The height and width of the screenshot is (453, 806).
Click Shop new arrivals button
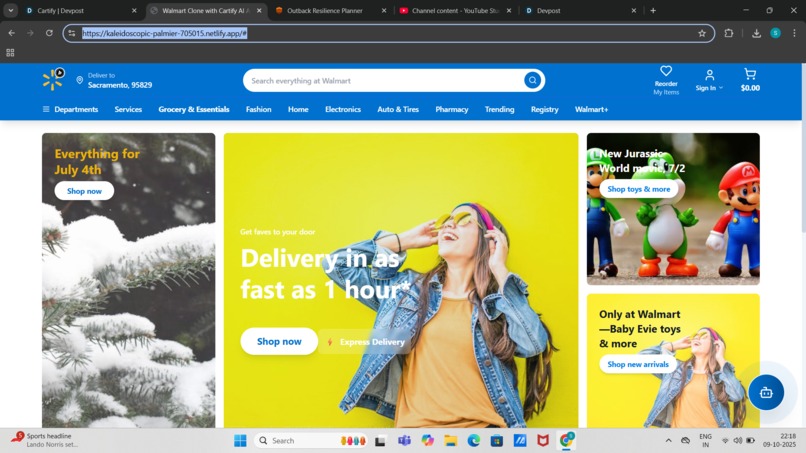pyautogui.click(x=638, y=364)
